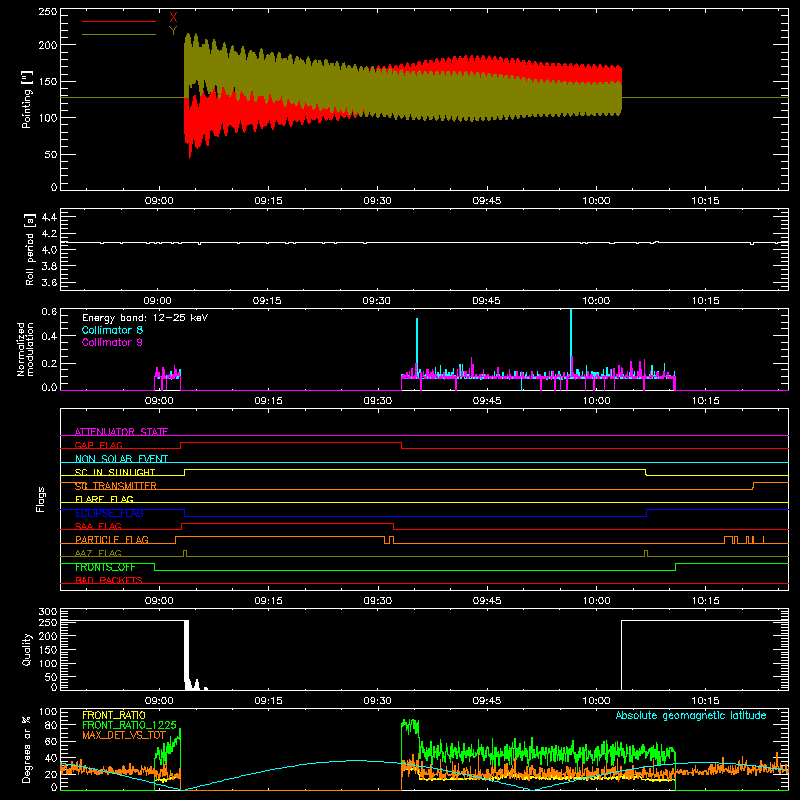Select the yellow FRONT_RATIO legend label
The width and height of the screenshot is (800, 800).
114,715
